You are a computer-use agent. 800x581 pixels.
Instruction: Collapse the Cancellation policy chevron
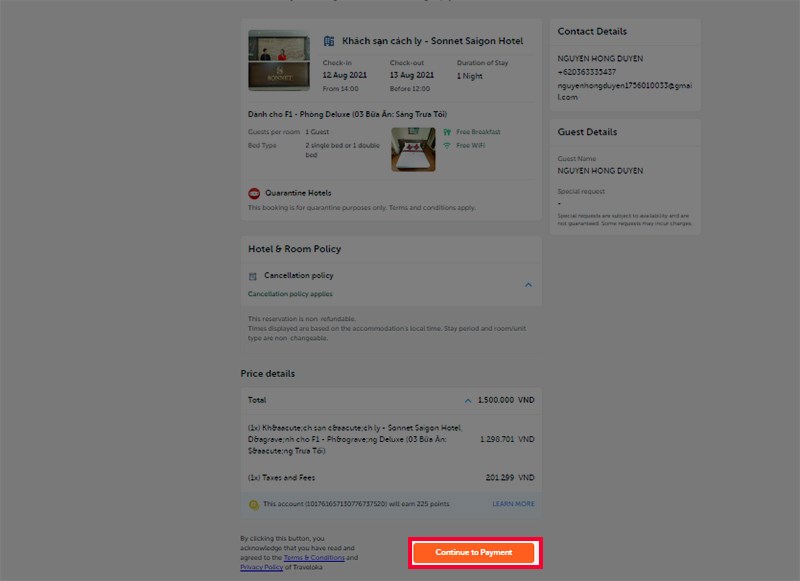pos(529,285)
